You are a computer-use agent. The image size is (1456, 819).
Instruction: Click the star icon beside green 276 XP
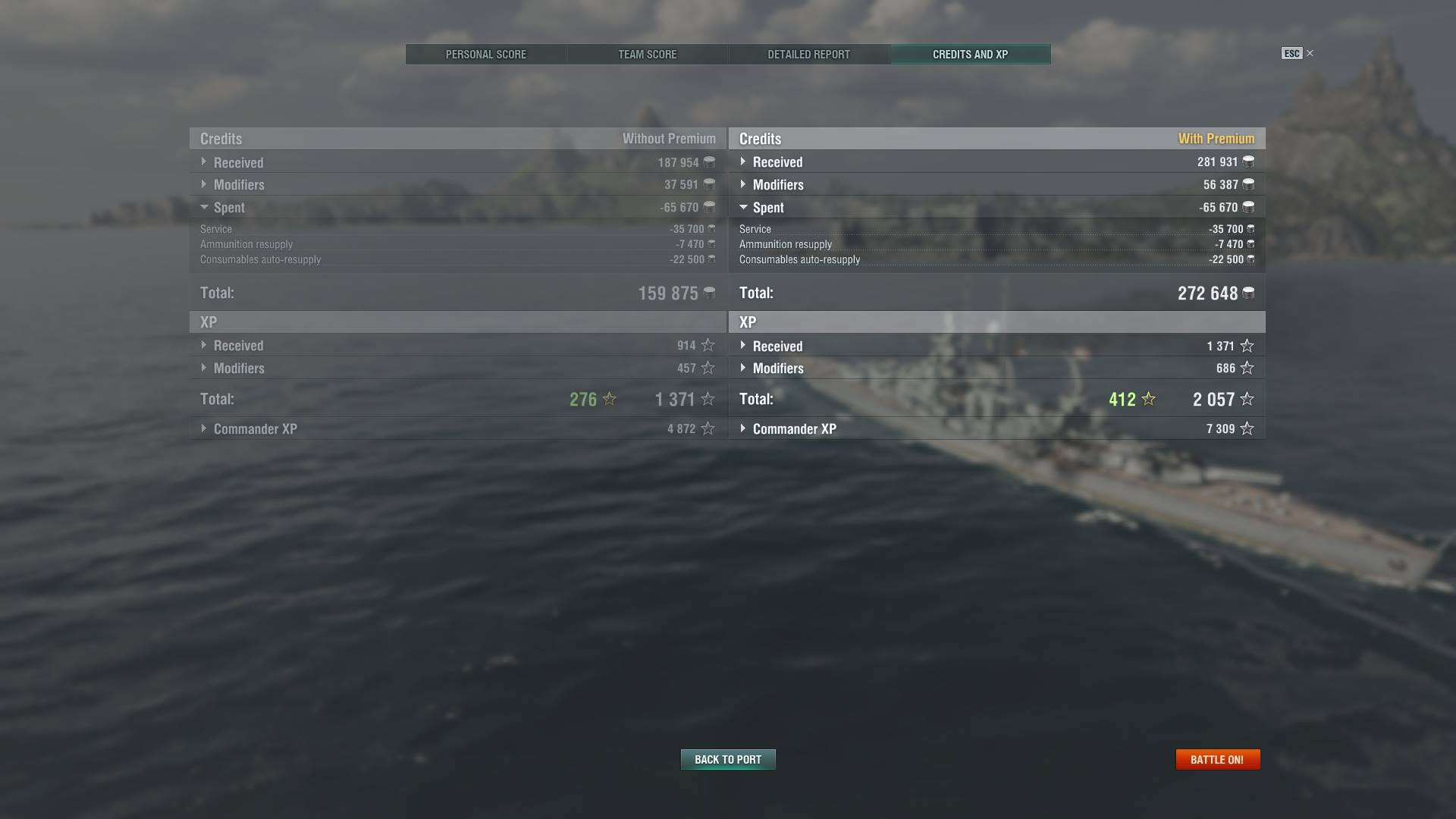tap(609, 399)
